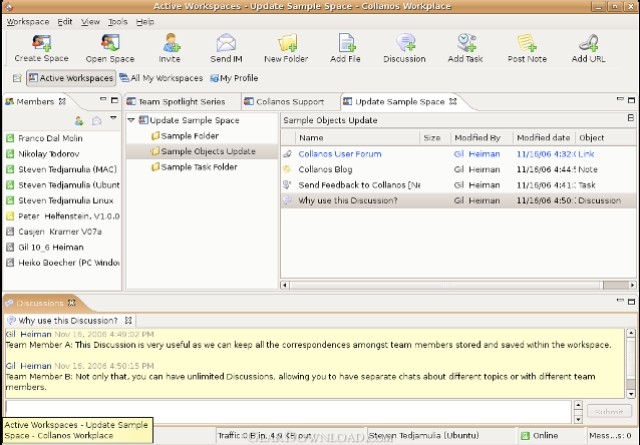The image size is (640, 445).
Task: Click the Add URL toolbar icon
Action: click(x=588, y=43)
